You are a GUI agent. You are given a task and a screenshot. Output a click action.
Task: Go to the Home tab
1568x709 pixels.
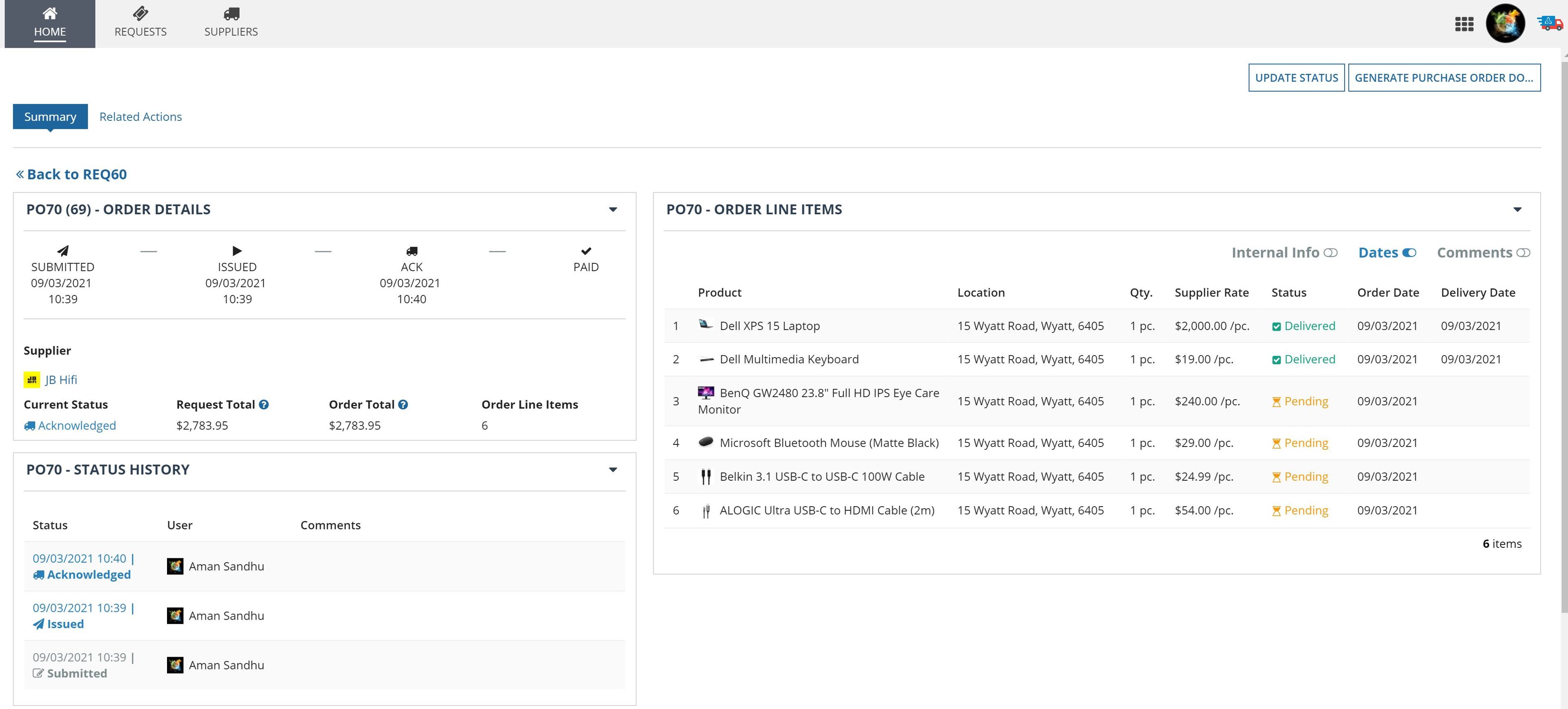tap(50, 23)
